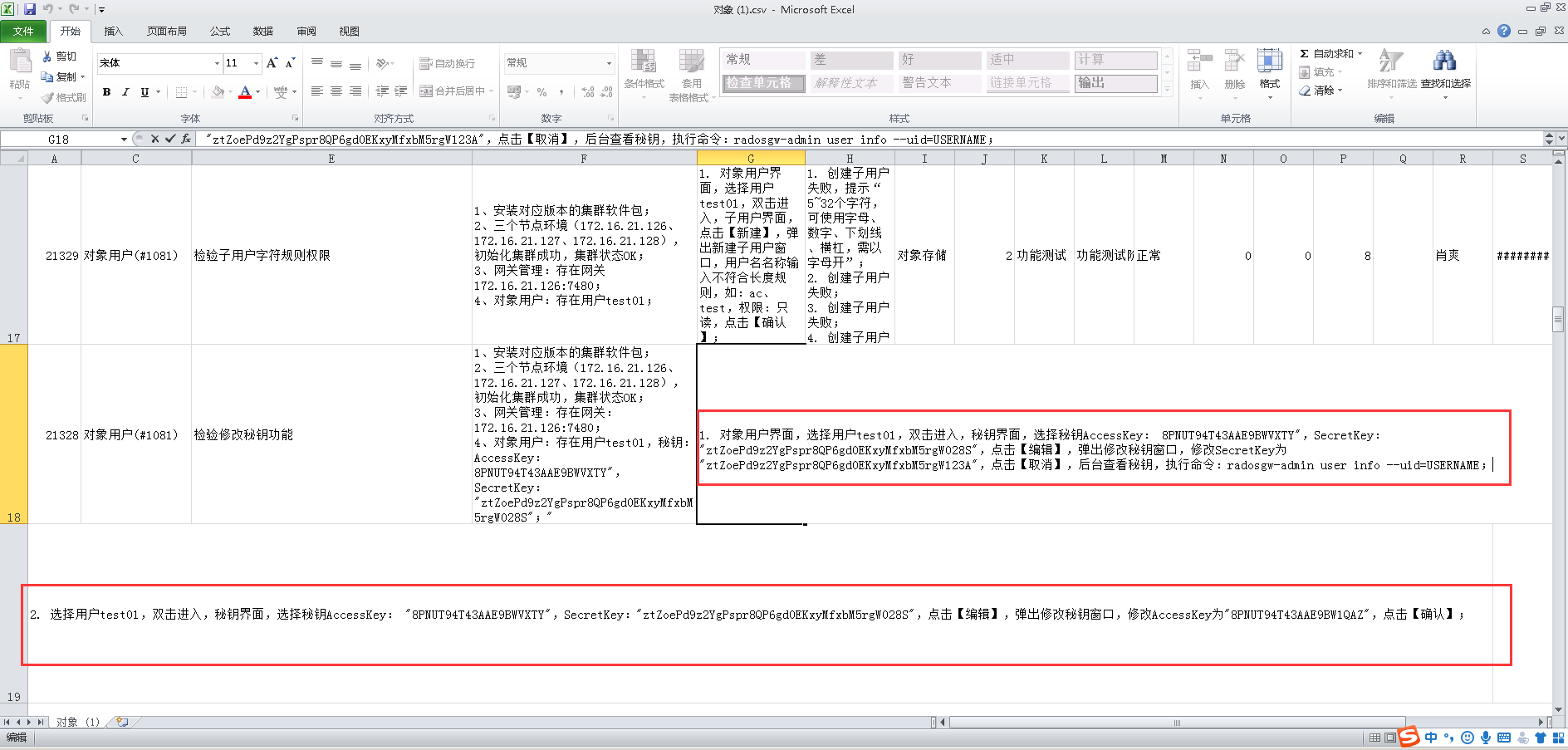Screen dimensions: 1568x750
Task: Toggle middle vertical alignment
Action: coord(336,63)
